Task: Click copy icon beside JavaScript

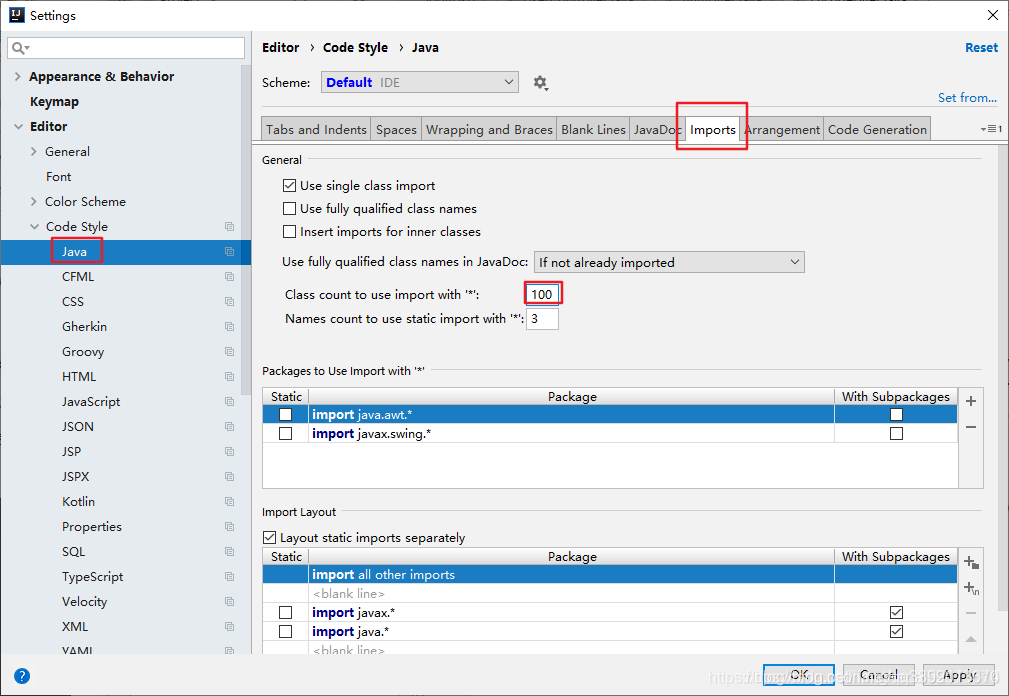Action: coord(229,401)
